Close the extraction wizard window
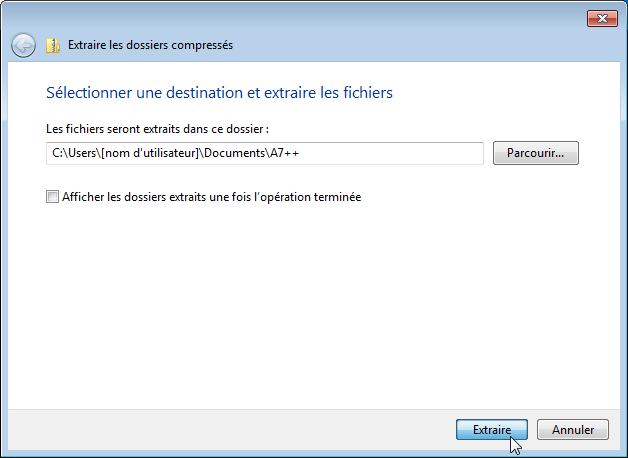This screenshot has width=628, height=458. tap(601, 18)
